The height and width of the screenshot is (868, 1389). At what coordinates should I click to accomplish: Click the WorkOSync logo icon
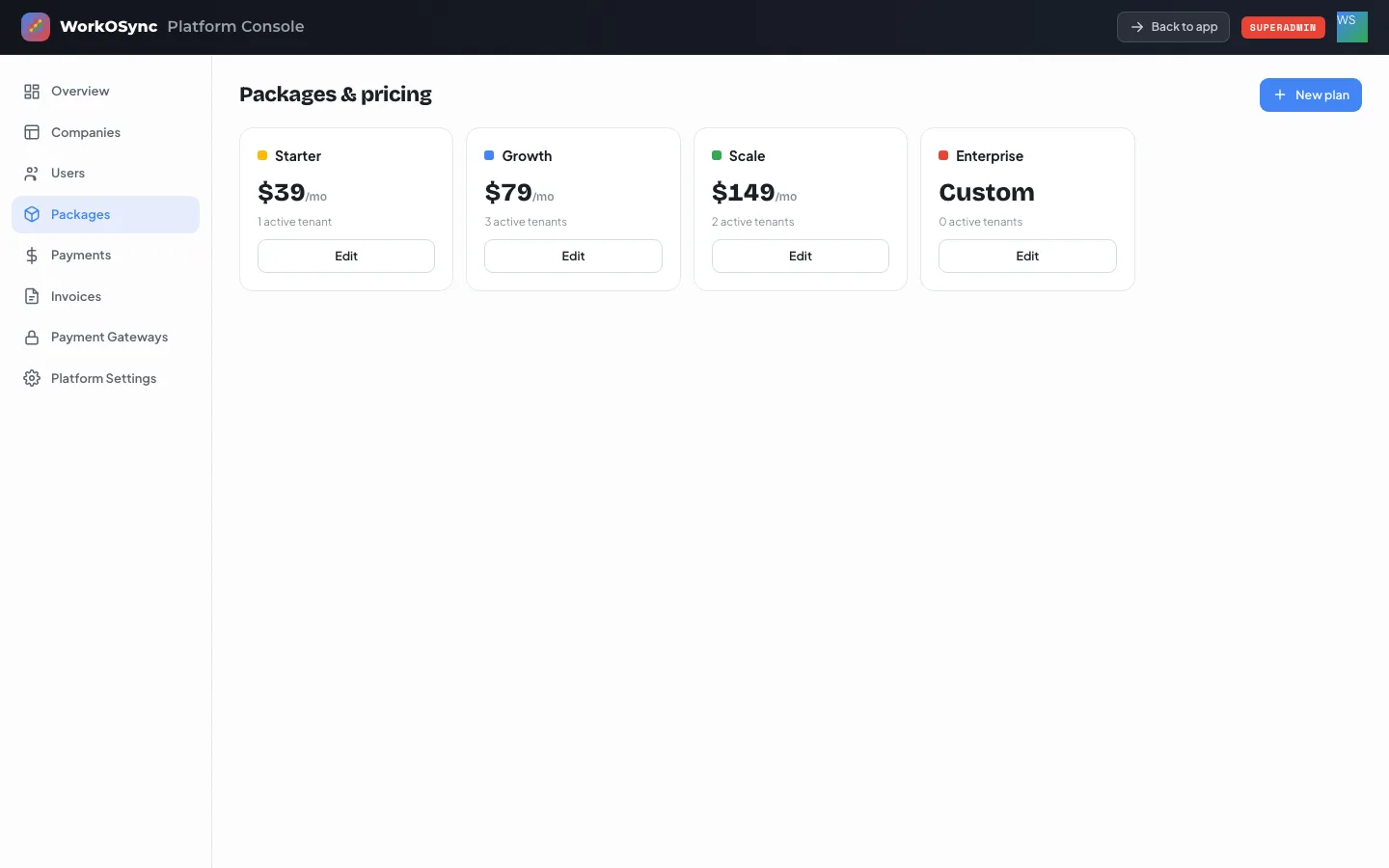click(x=36, y=27)
